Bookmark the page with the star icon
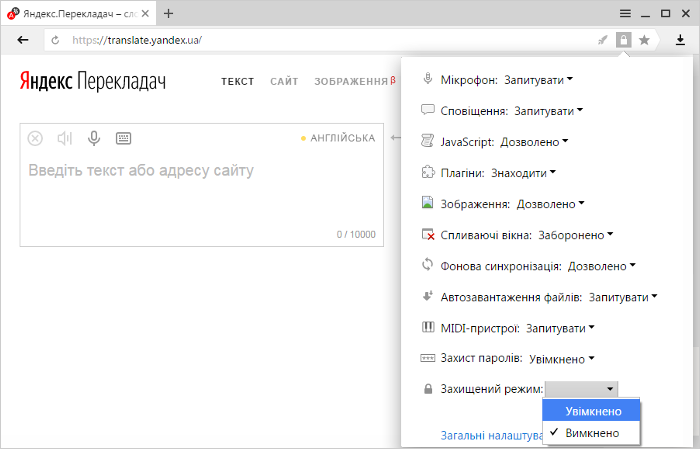This screenshot has height=449, width=700. (644, 40)
